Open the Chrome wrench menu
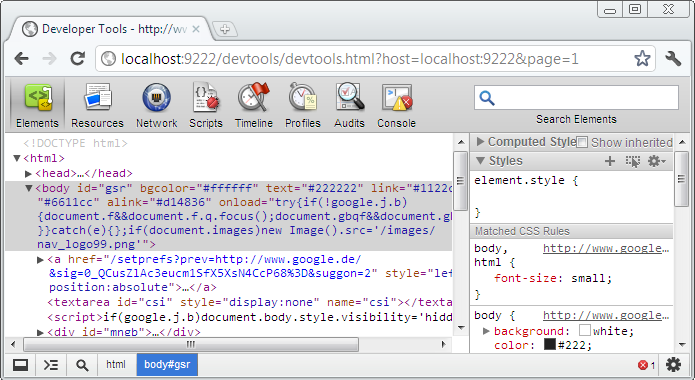The height and width of the screenshot is (380, 695). click(673, 58)
